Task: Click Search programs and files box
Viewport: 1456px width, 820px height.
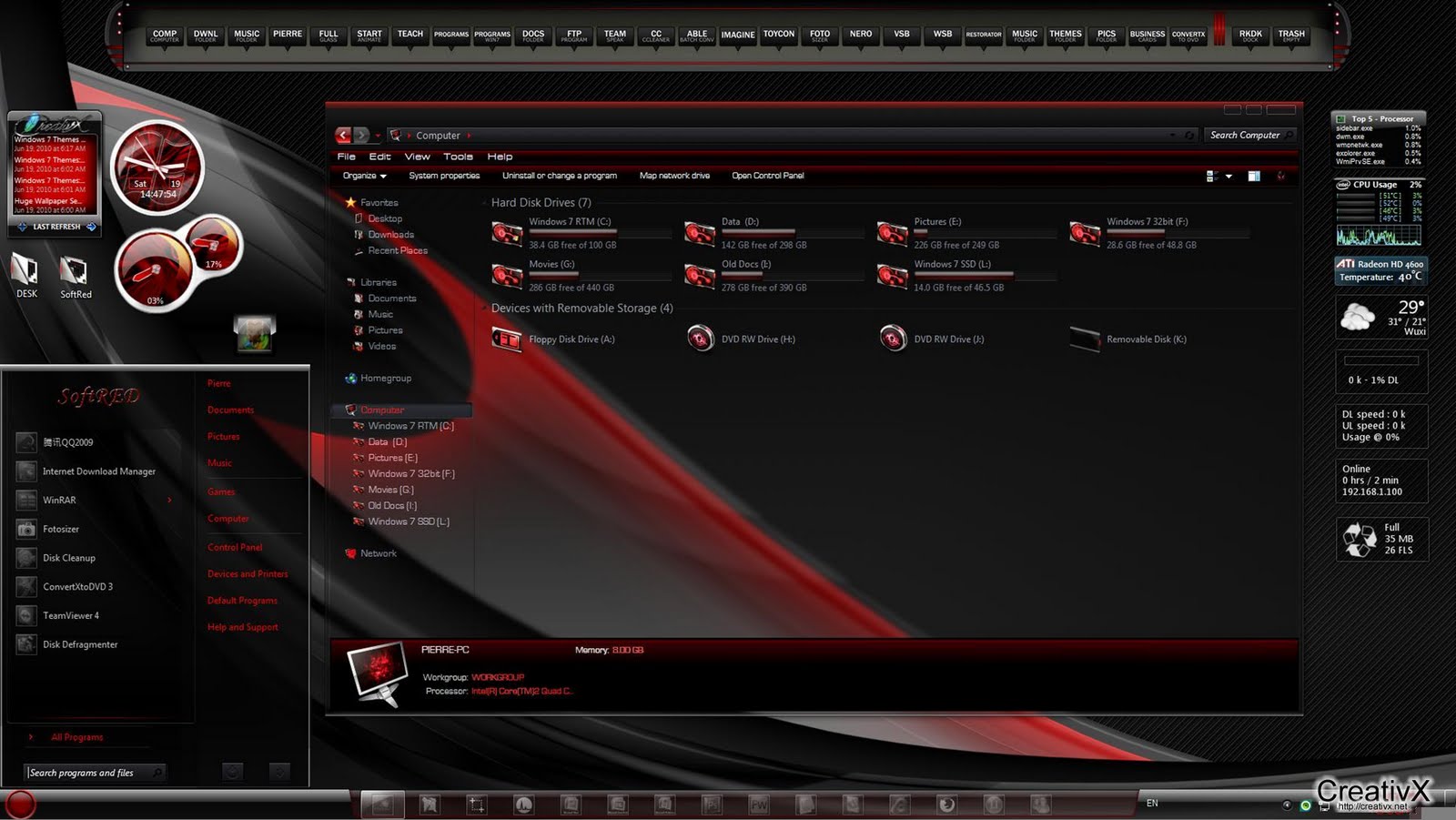Action: coord(95,773)
